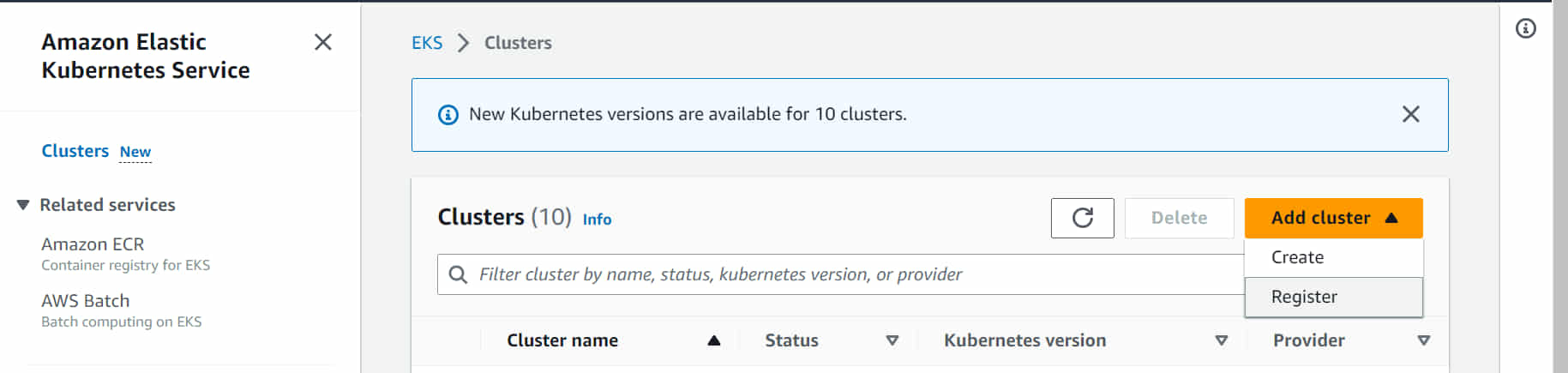Open the Clusters sidebar link
This screenshot has height=373, width=1568.
[x=75, y=151]
